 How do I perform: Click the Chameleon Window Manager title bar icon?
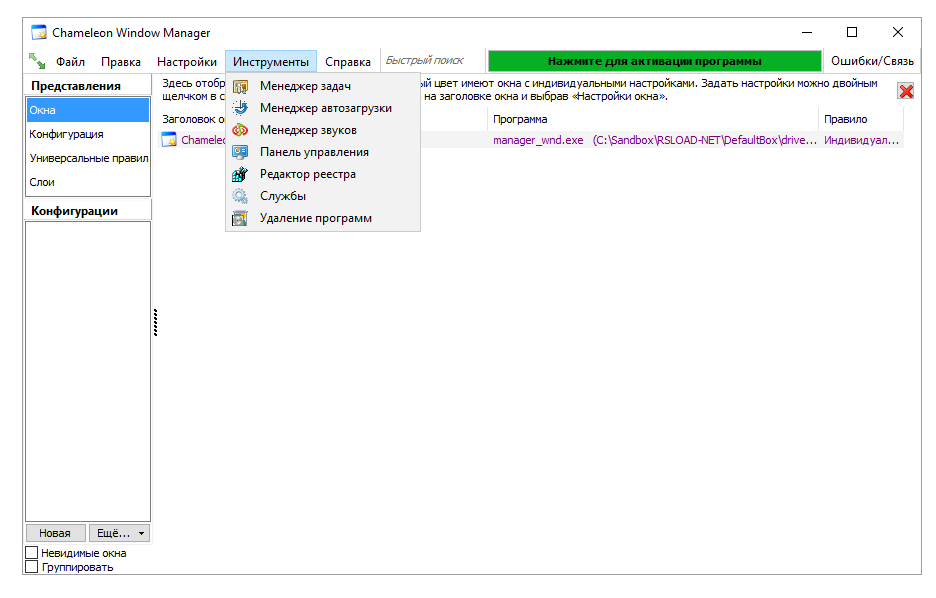(x=39, y=32)
